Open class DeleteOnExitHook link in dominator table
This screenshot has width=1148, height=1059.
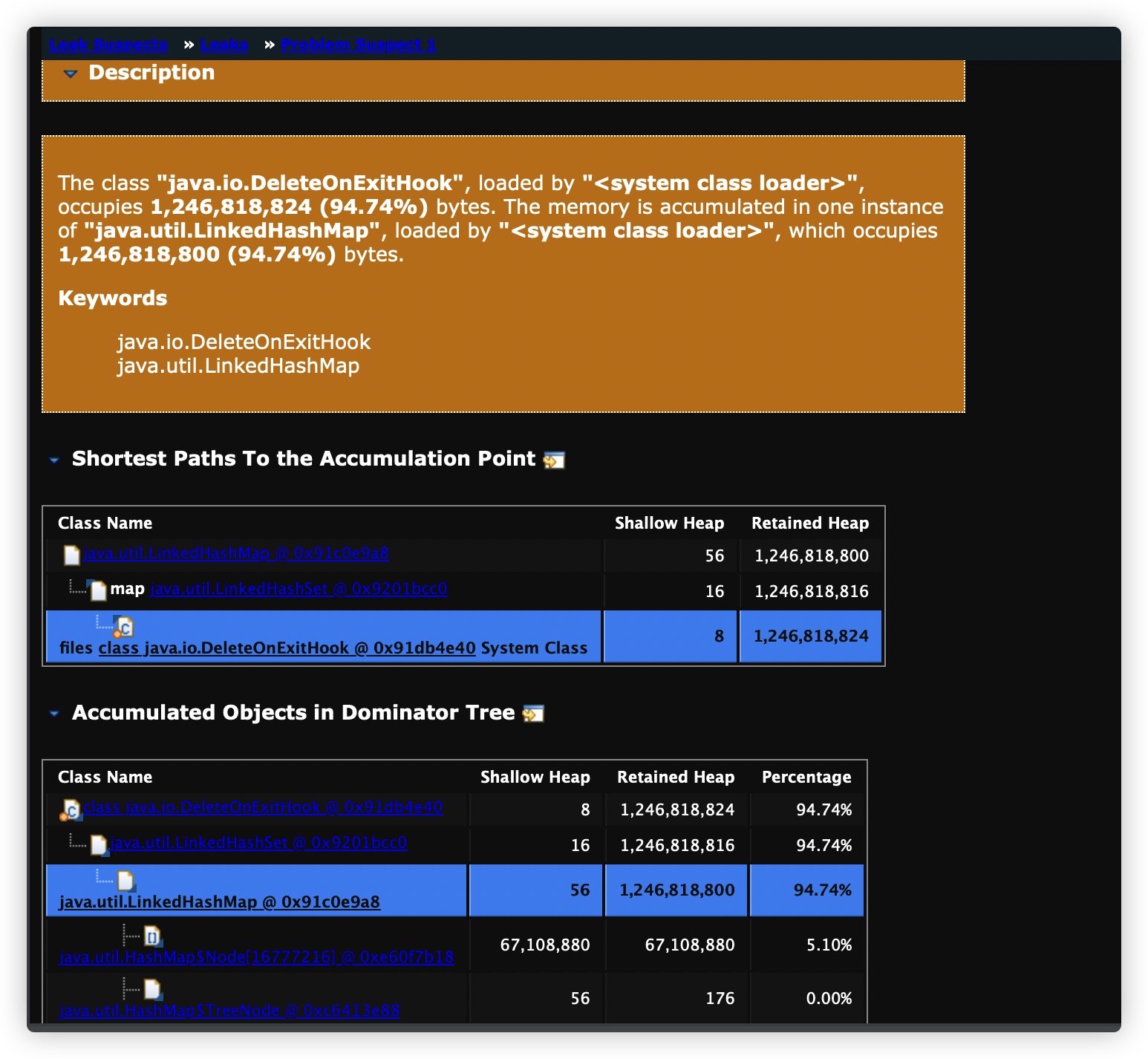pyautogui.click(x=264, y=807)
